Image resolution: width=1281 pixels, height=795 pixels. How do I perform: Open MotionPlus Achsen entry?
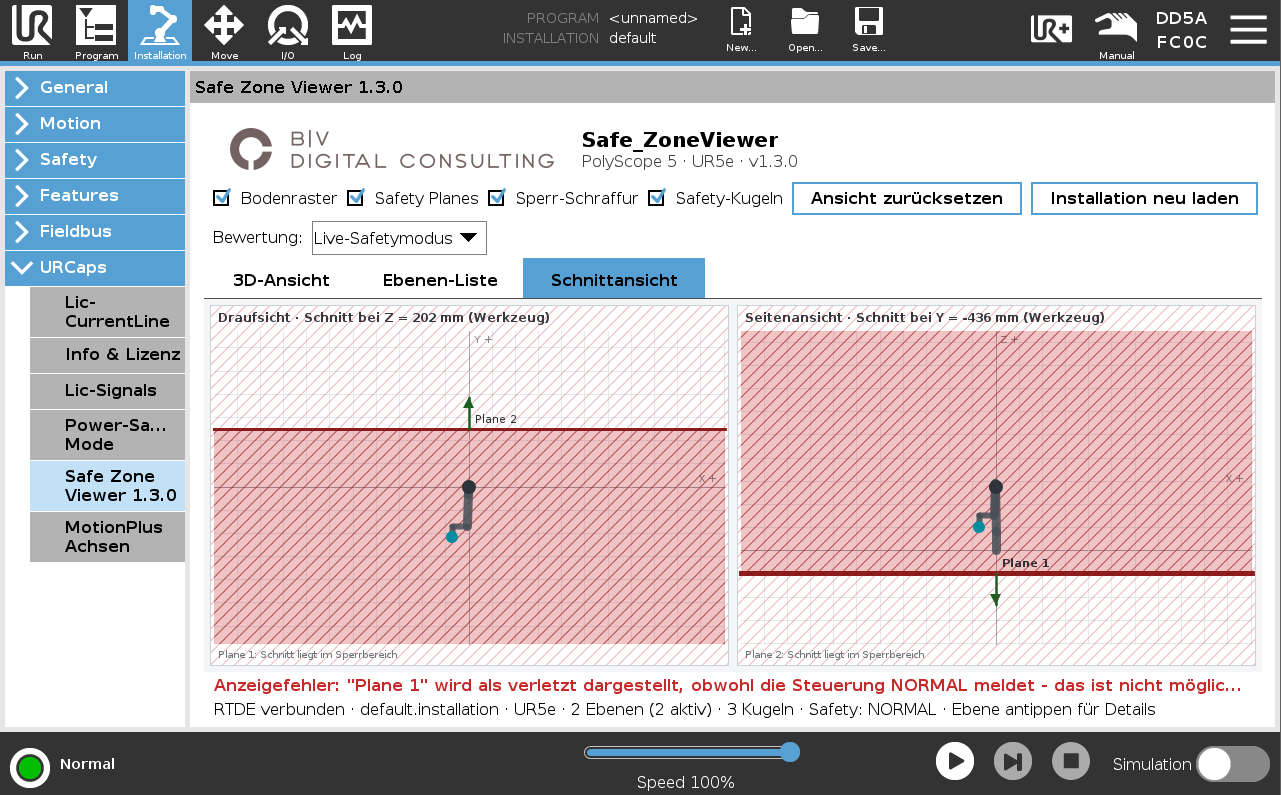pyautogui.click(x=107, y=537)
